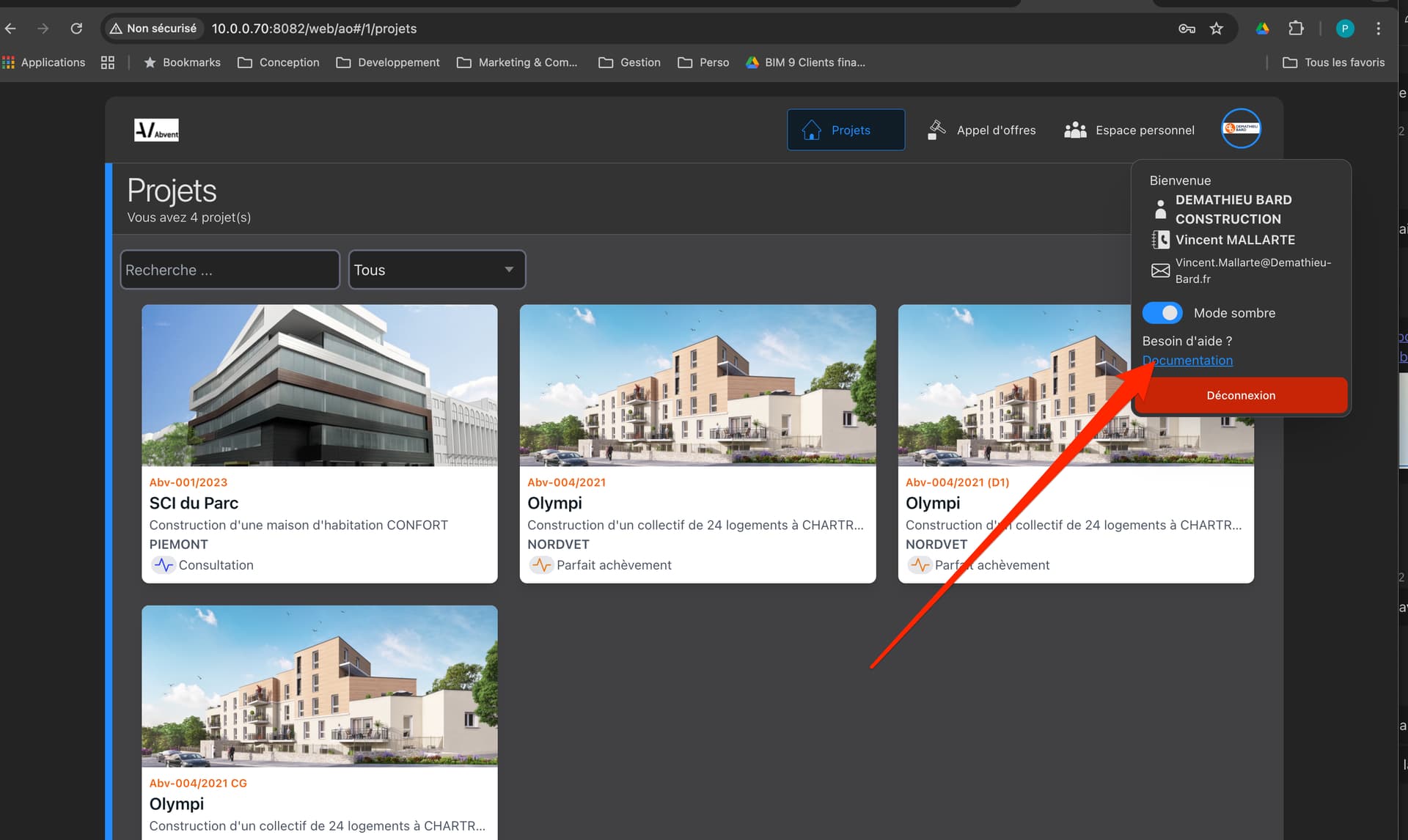Open the SCI du Parc project thumbnail
Viewport: 1408px width, 840px height.
pyautogui.click(x=319, y=386)
